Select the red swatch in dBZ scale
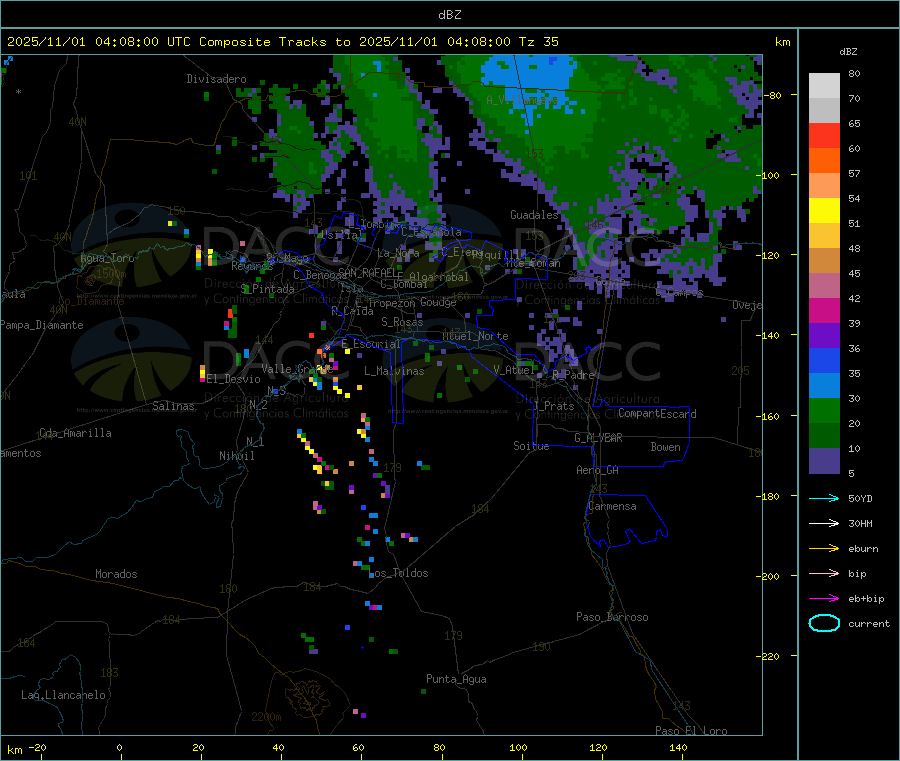Image resolution: width=900 pixels, height=761 pixels. [824, 135]
